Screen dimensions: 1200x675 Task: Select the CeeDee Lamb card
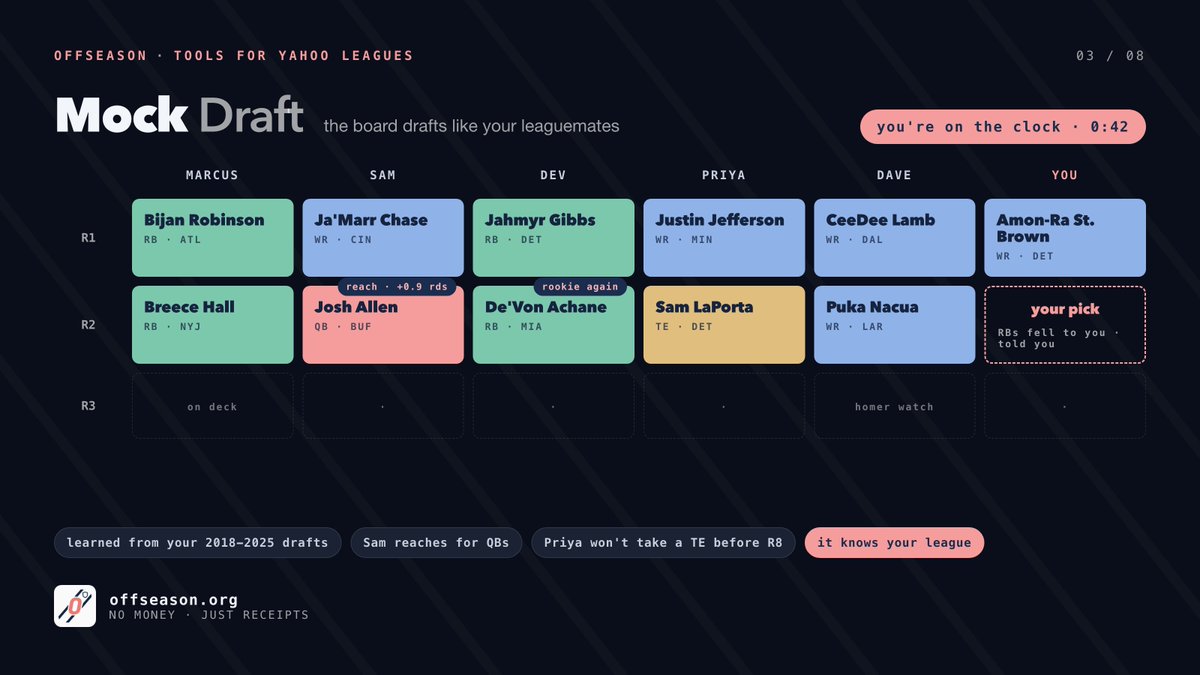[x=894, y=238]
